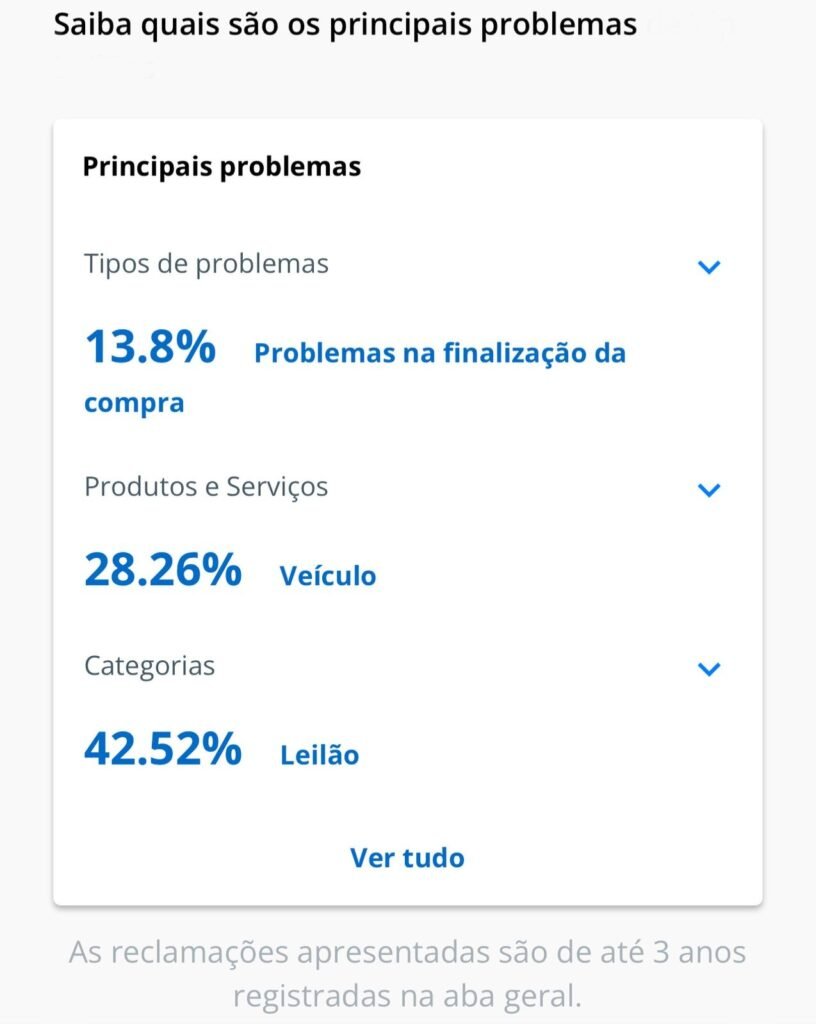The height and width of the screenshot is (1024, 816).
Task: Select the Veículo link
Action: coord(328,576)
